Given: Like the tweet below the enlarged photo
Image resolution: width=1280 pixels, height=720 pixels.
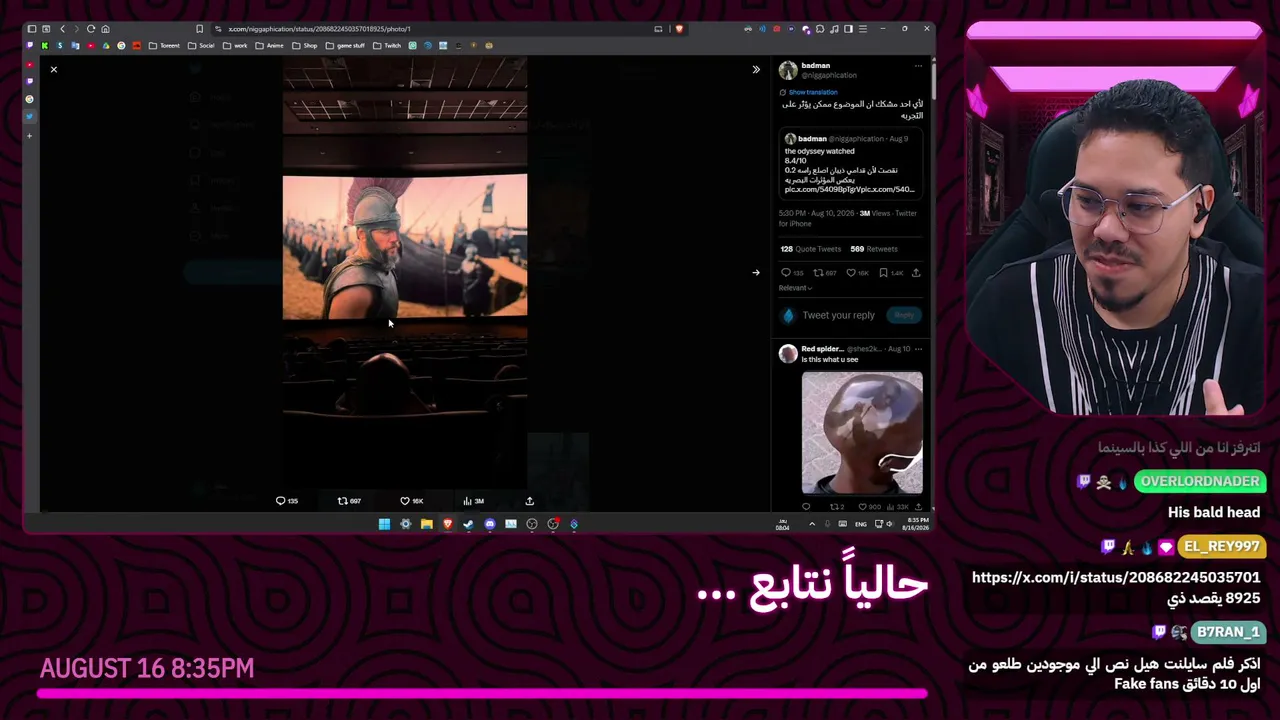Looking at the screenshot, I should pyautogui.click(x=405, y=501).
